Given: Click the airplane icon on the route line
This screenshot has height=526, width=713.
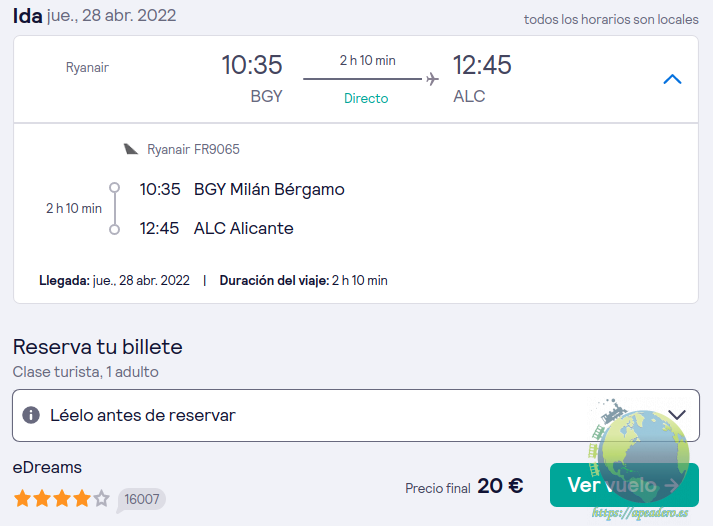Looking at the screenshot, I should pyautogui.click(x=432, y=79).
